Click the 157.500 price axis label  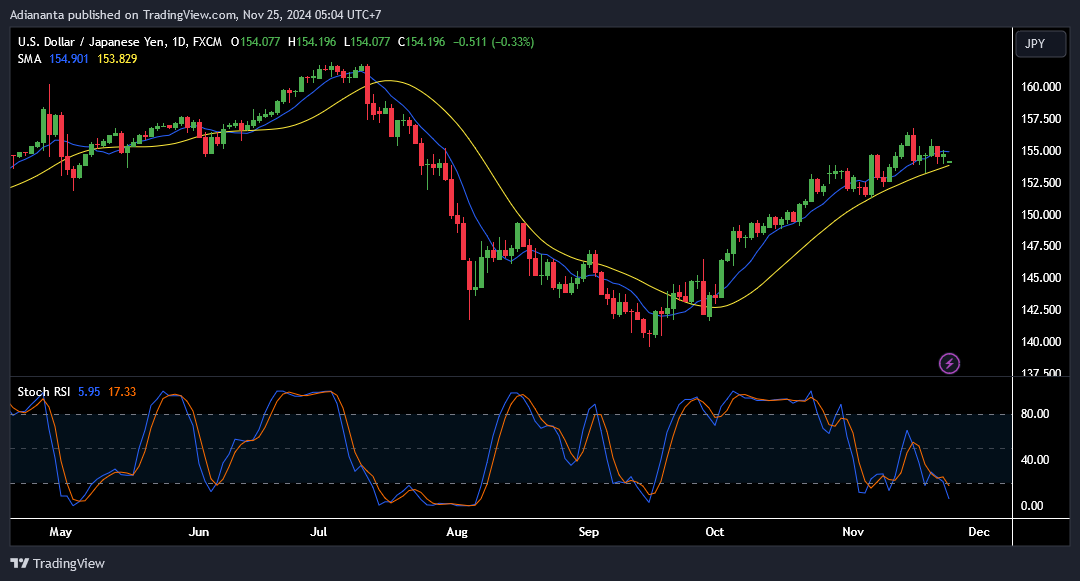pyautogui.click(x=1041, y=119)
